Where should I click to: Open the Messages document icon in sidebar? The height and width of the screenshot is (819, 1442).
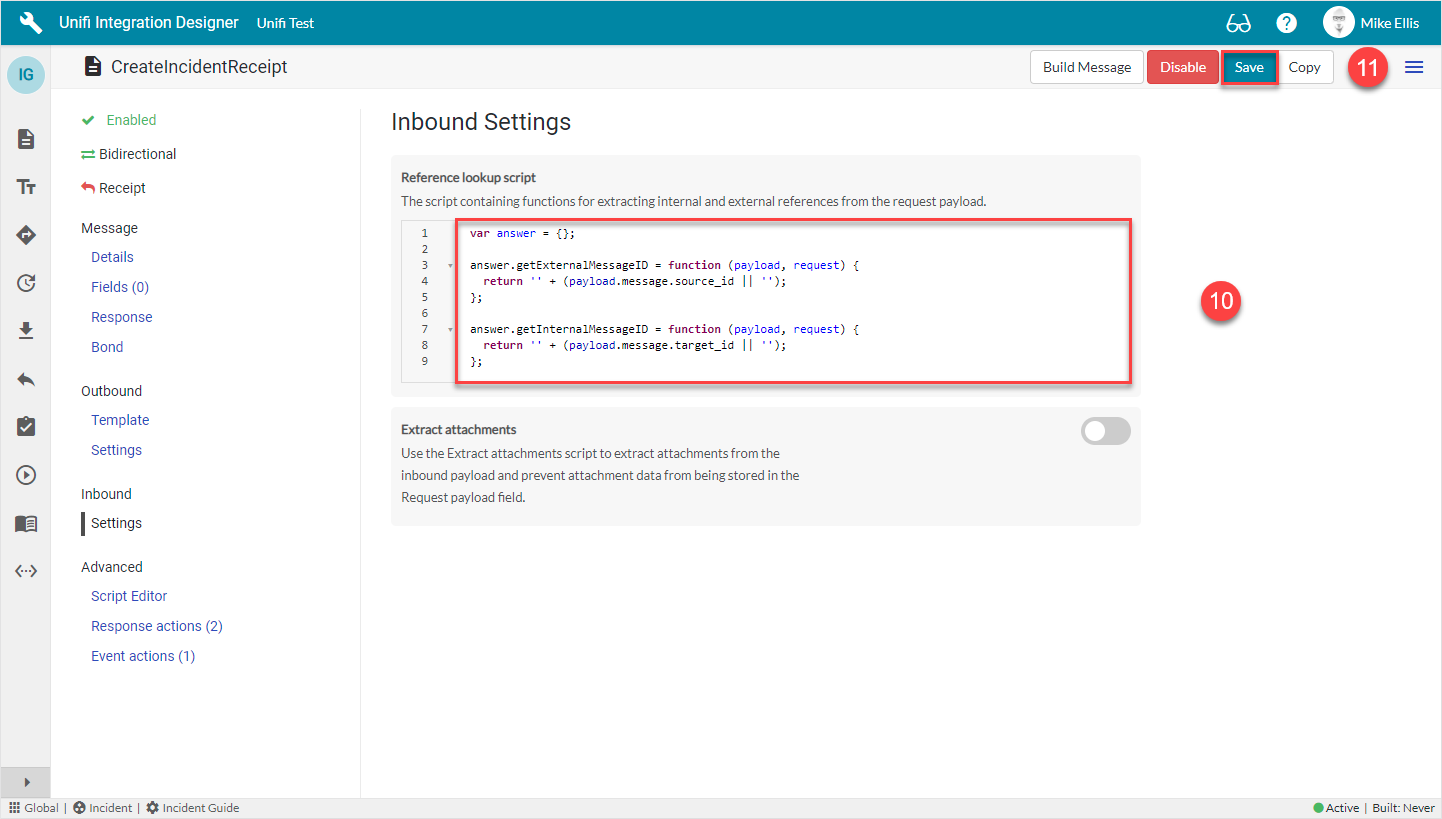[x=25, y=139]
